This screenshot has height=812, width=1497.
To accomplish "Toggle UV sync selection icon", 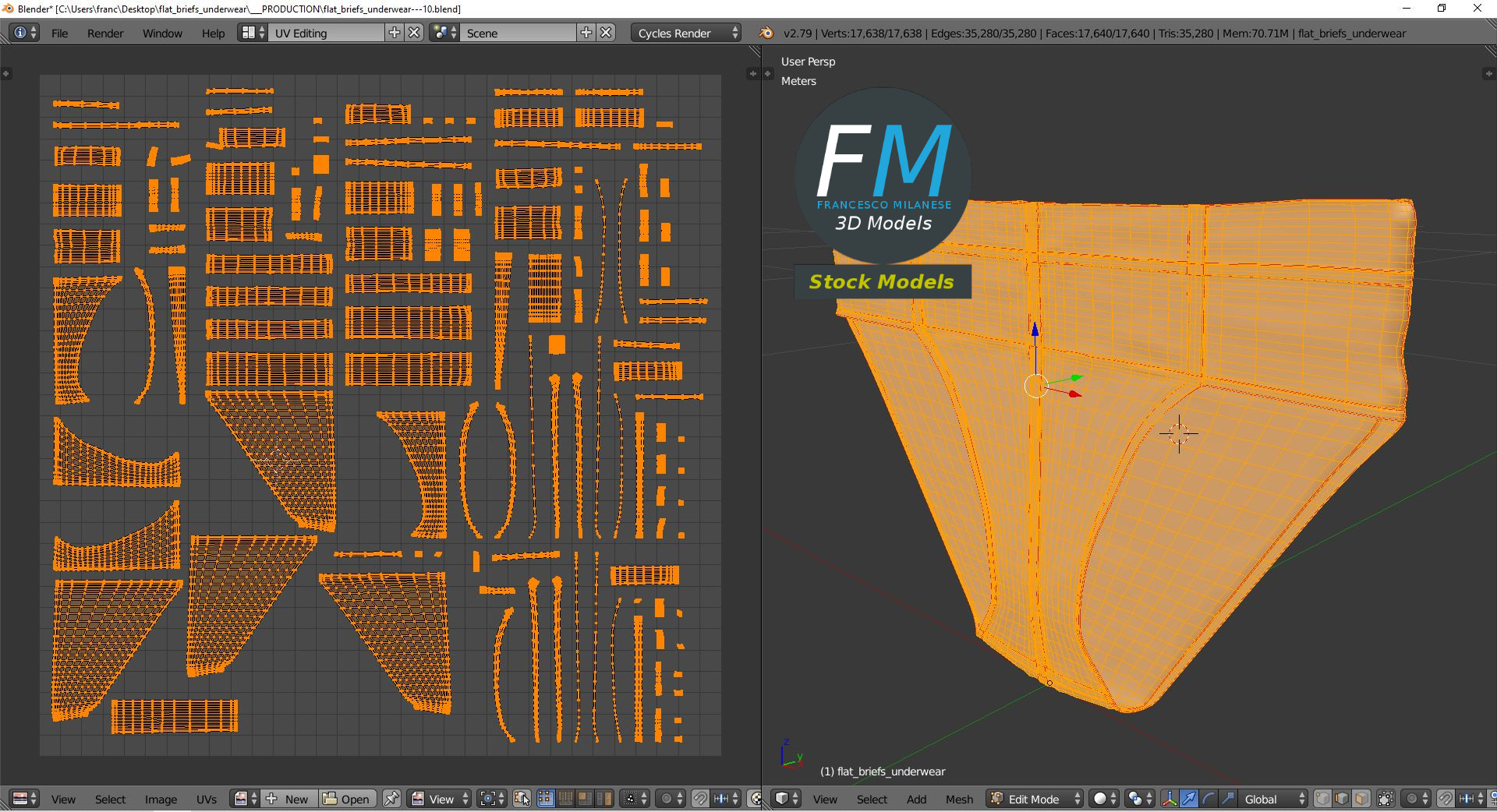I will point(522,799).
